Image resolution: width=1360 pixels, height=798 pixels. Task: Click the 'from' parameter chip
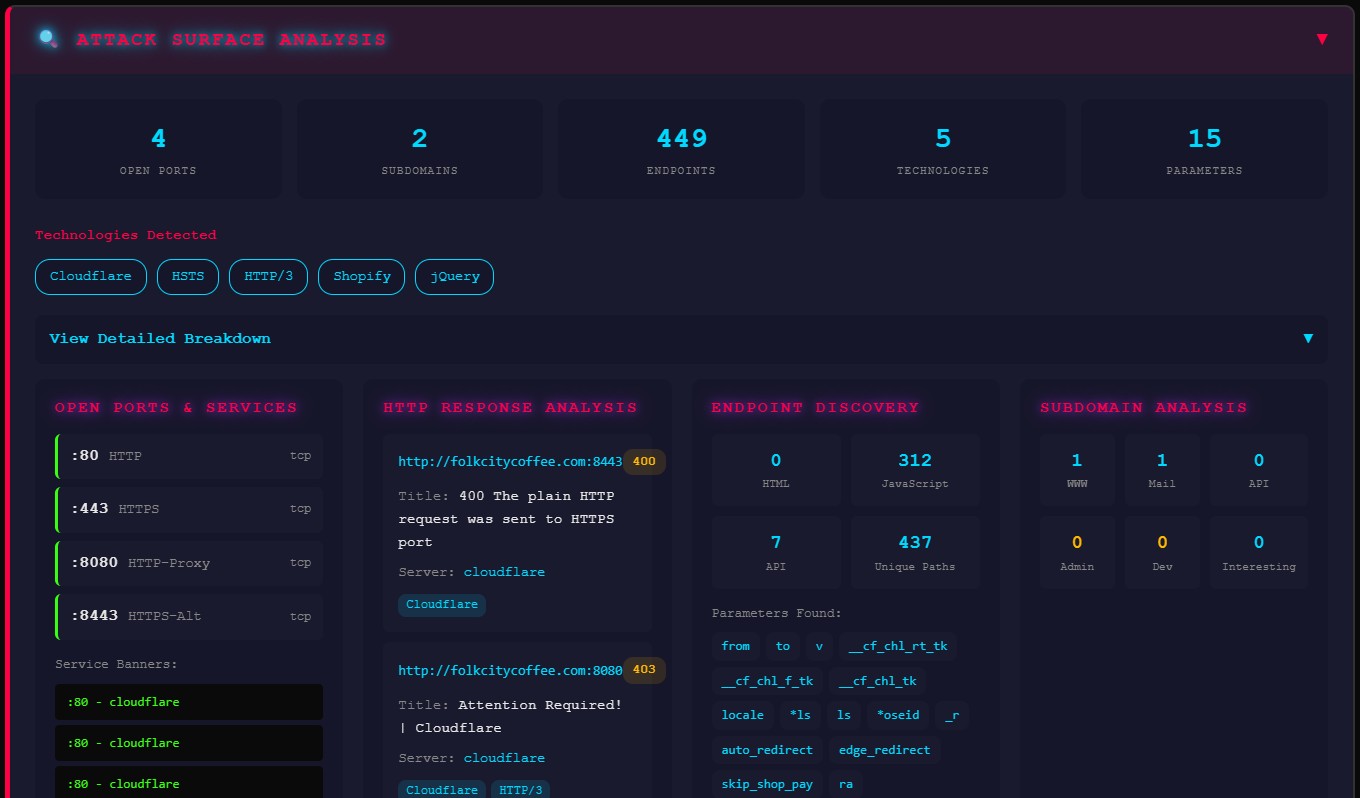736,646
